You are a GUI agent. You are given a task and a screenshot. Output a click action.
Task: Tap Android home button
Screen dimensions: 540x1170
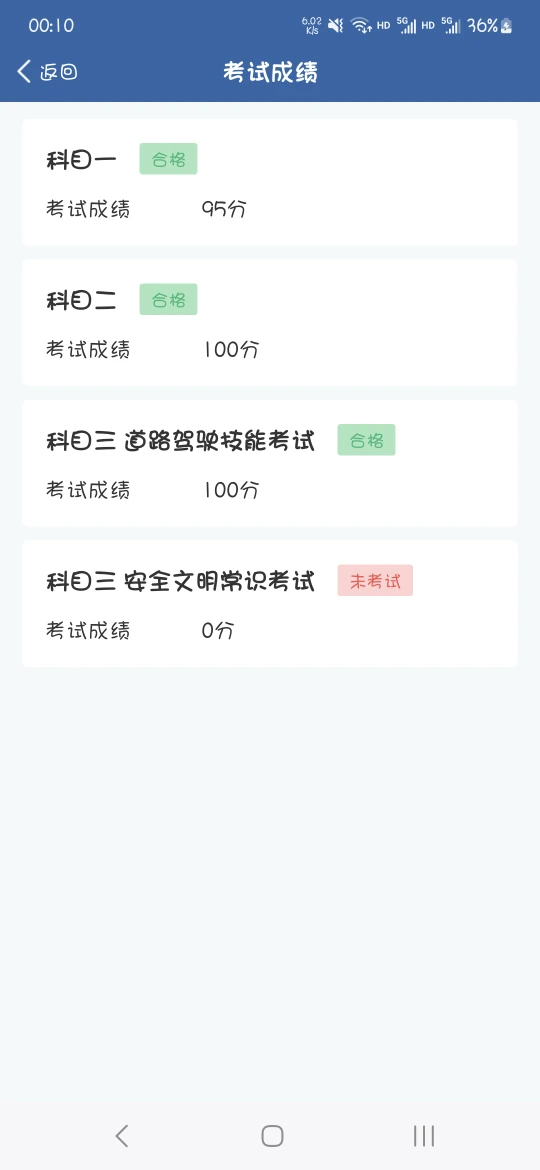(x=272, y=1136)
